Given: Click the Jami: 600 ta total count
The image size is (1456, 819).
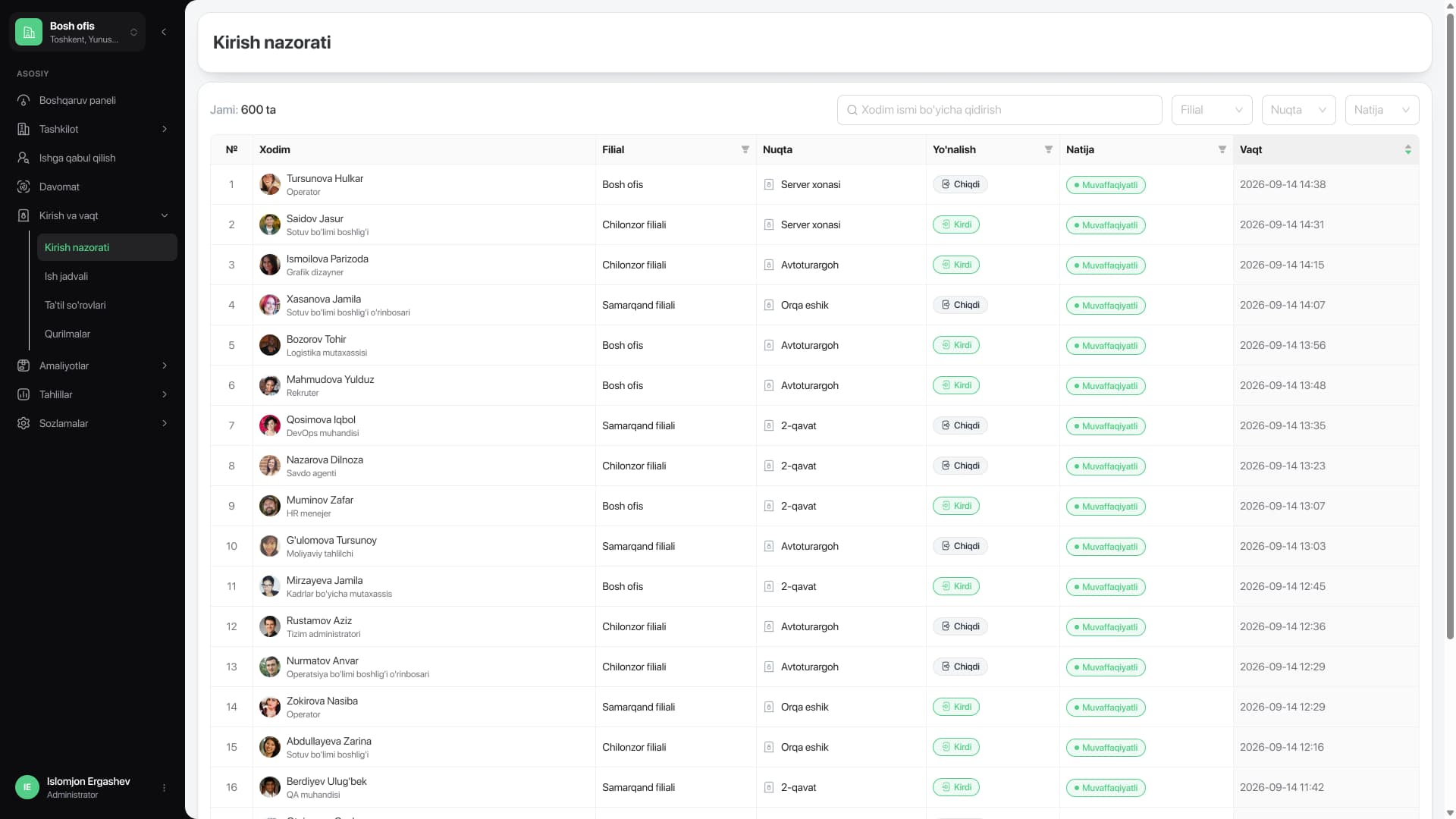Looking at the screenshot, I should point(243,110).
